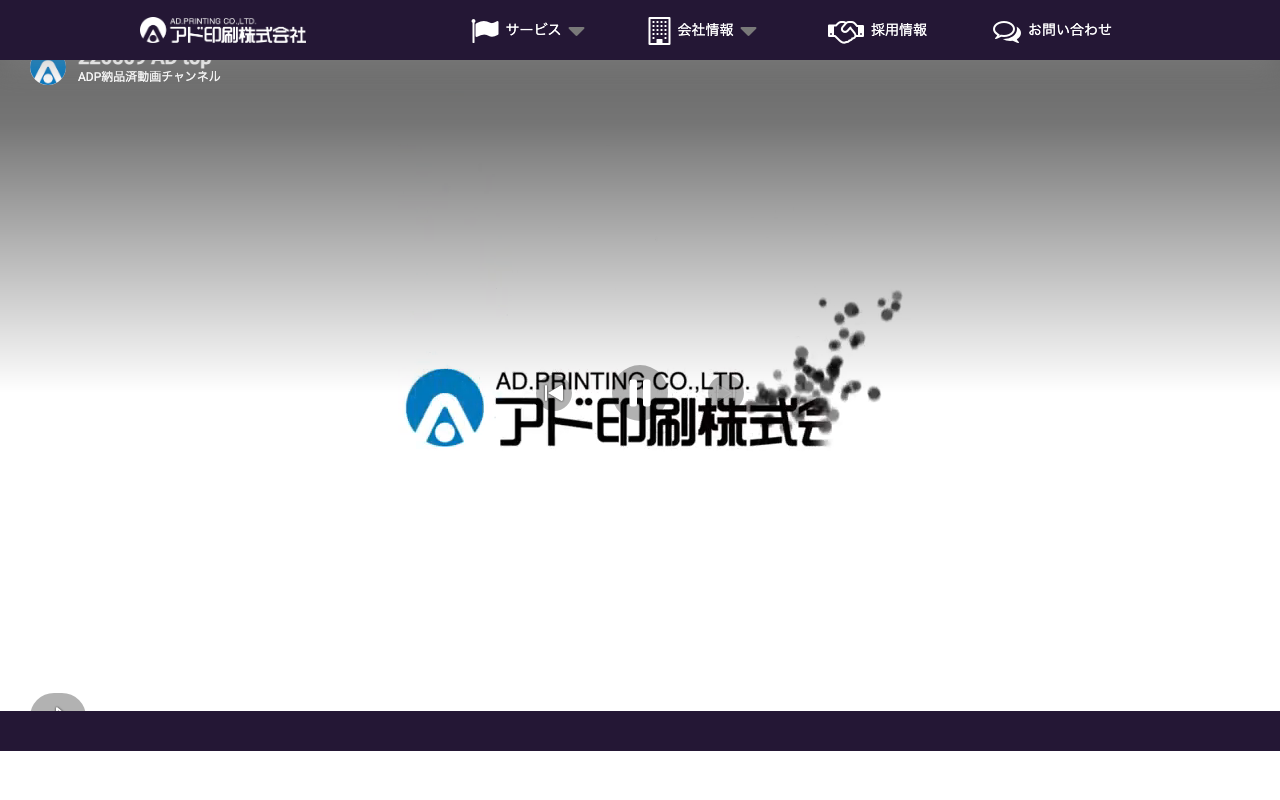Click the flag icon beside サービス
This screenshot has height=800, width=1280.
pos(485,31)
